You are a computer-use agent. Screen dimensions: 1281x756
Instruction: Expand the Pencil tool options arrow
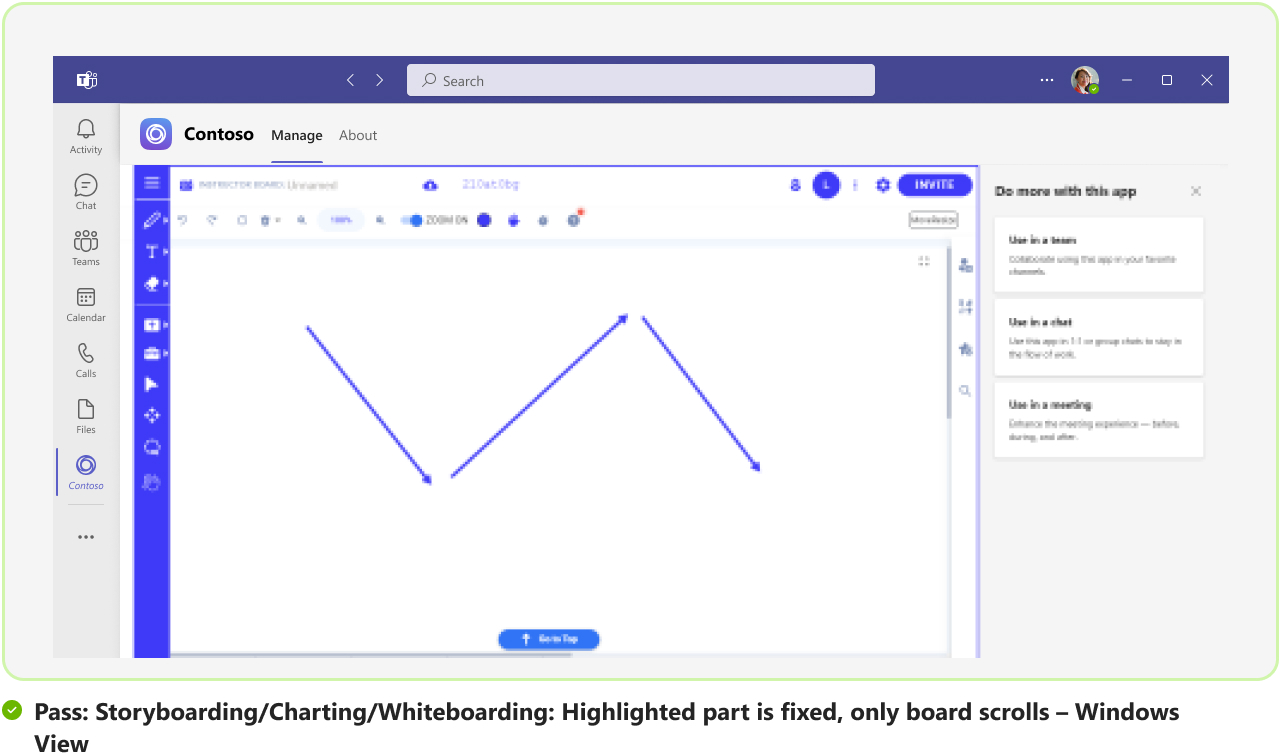pos(165,220)
